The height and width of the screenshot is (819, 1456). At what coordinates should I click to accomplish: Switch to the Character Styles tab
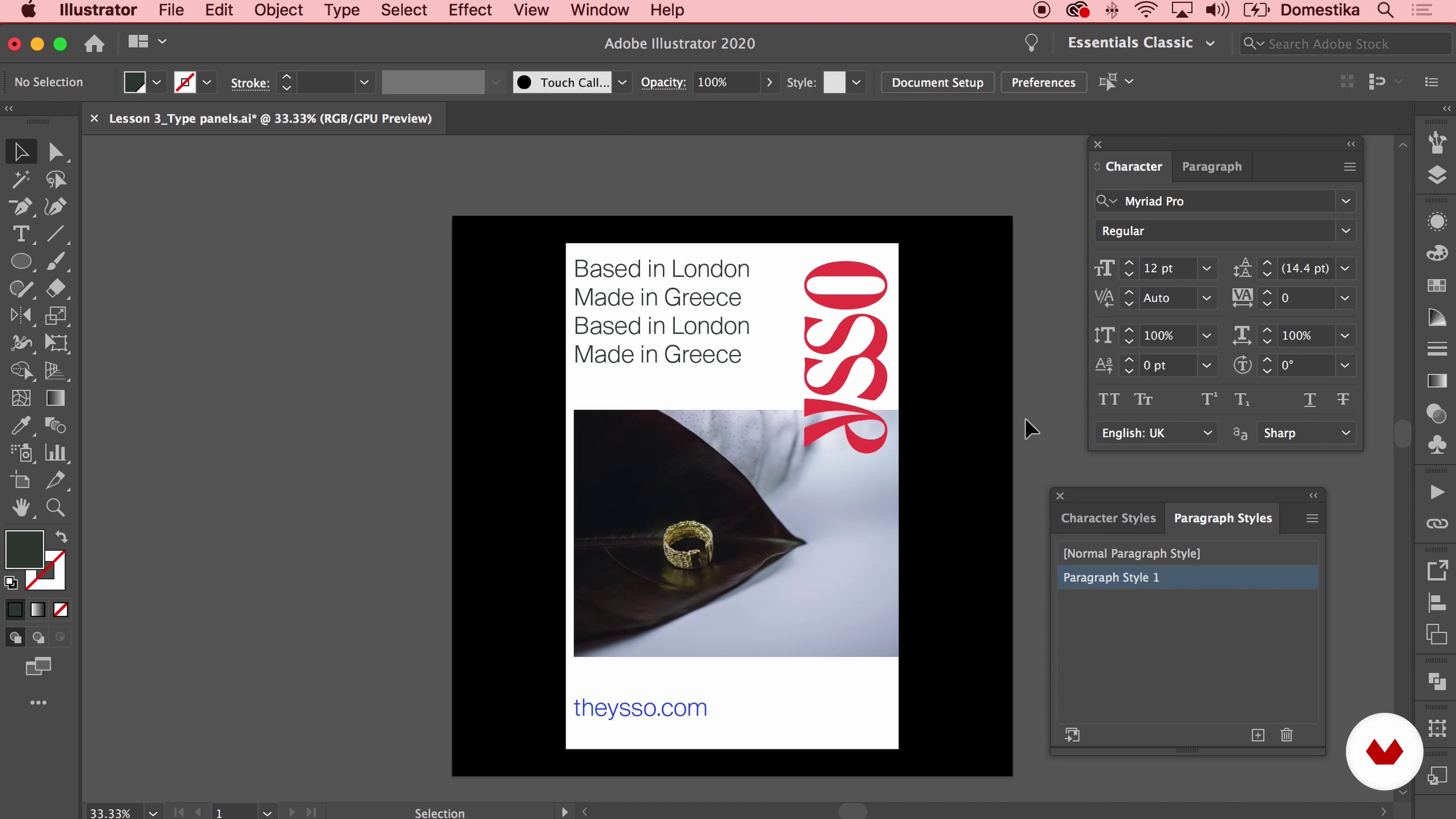[x=1108, y=517]
